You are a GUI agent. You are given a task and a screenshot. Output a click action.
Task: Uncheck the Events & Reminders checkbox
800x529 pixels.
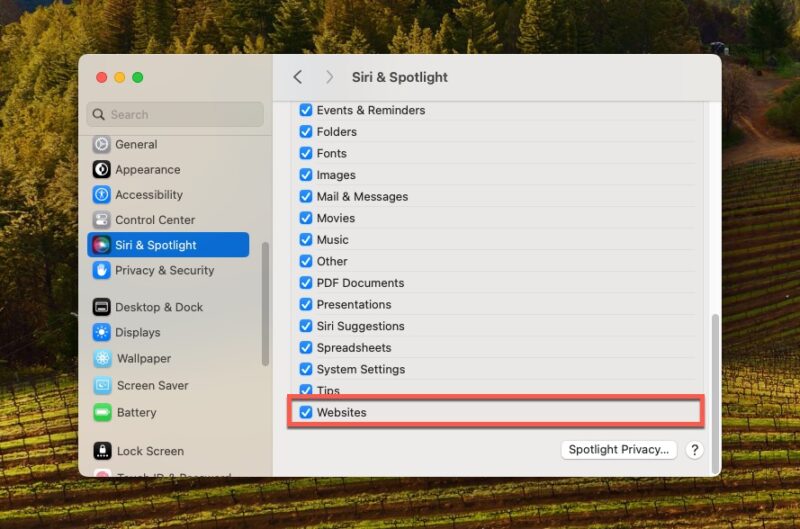[x=306, y=110]
